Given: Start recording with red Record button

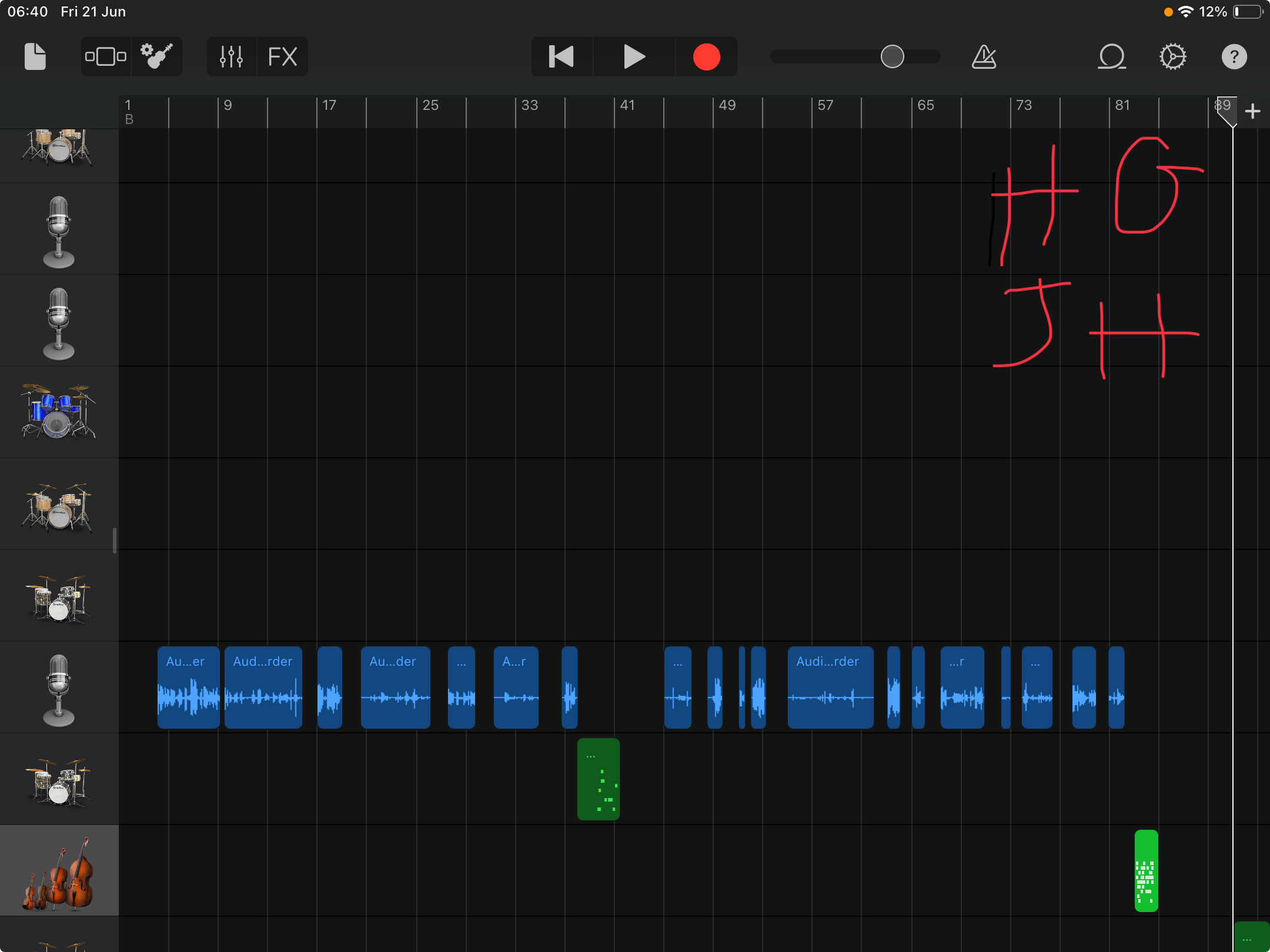Looking at the screenshot, I should pyautogui.click(x=706, y=57).
